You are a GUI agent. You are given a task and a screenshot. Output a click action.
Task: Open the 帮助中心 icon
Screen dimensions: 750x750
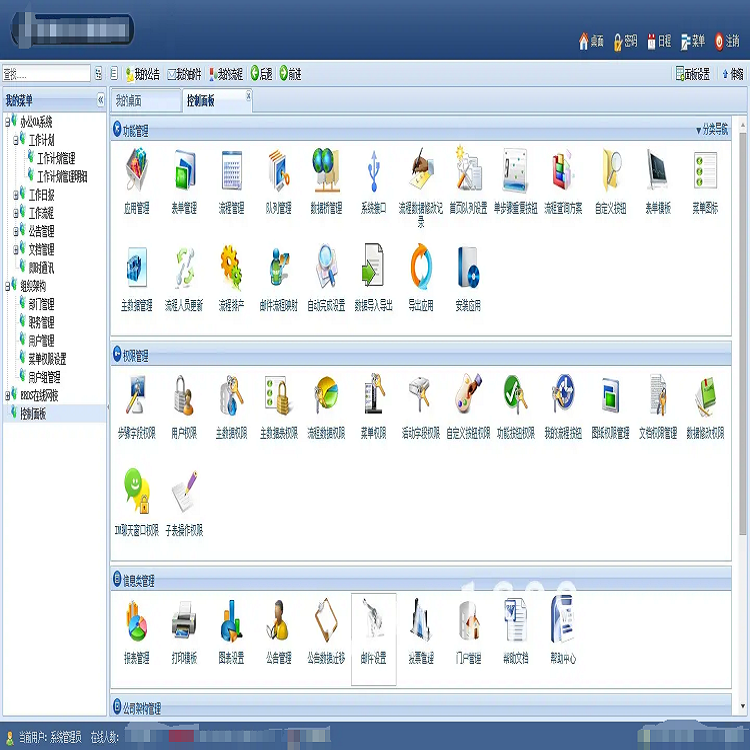[562, 622]
